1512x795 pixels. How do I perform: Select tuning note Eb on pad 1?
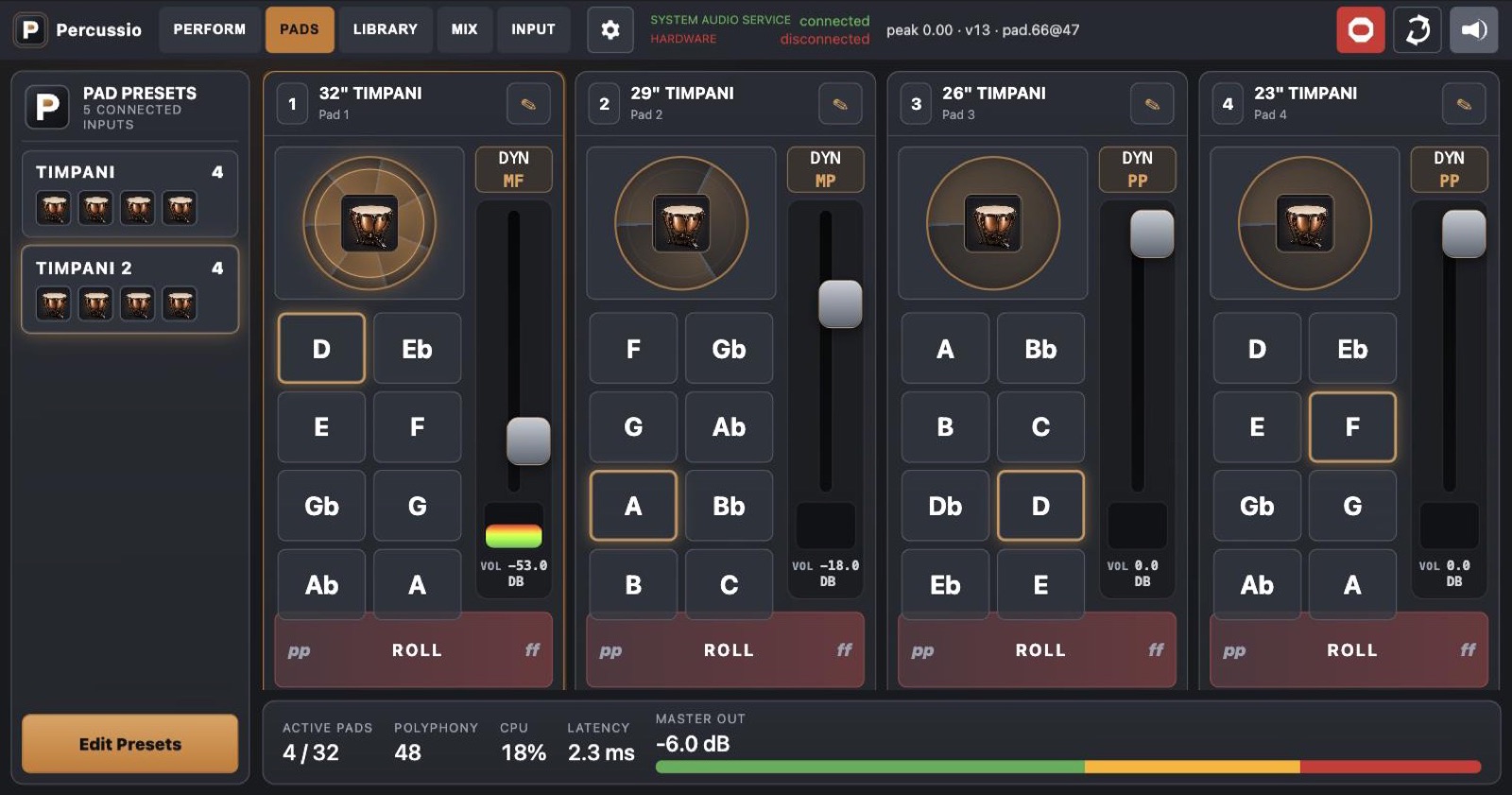pos(417,349)
